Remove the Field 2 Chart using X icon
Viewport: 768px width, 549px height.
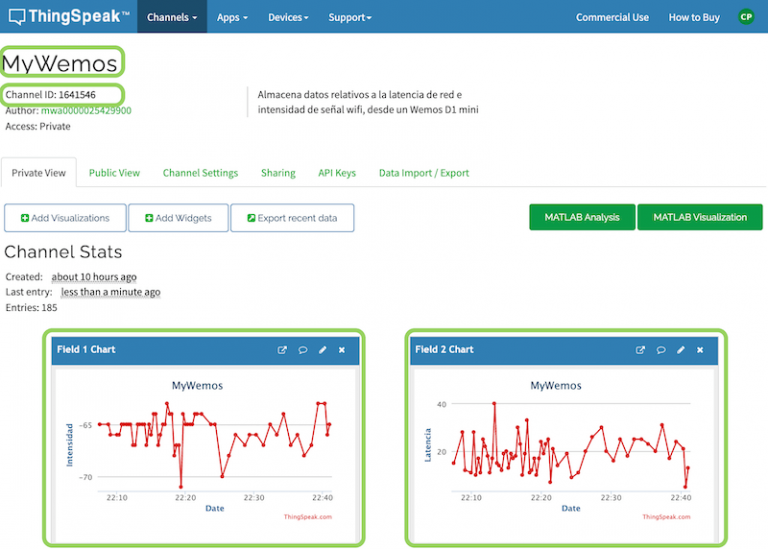[700, 350]
